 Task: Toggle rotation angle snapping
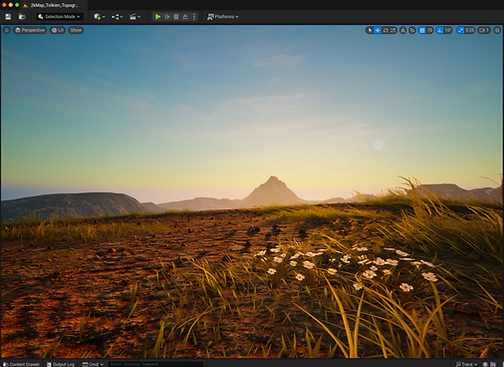pyautogui.click(x=440, y=30)
